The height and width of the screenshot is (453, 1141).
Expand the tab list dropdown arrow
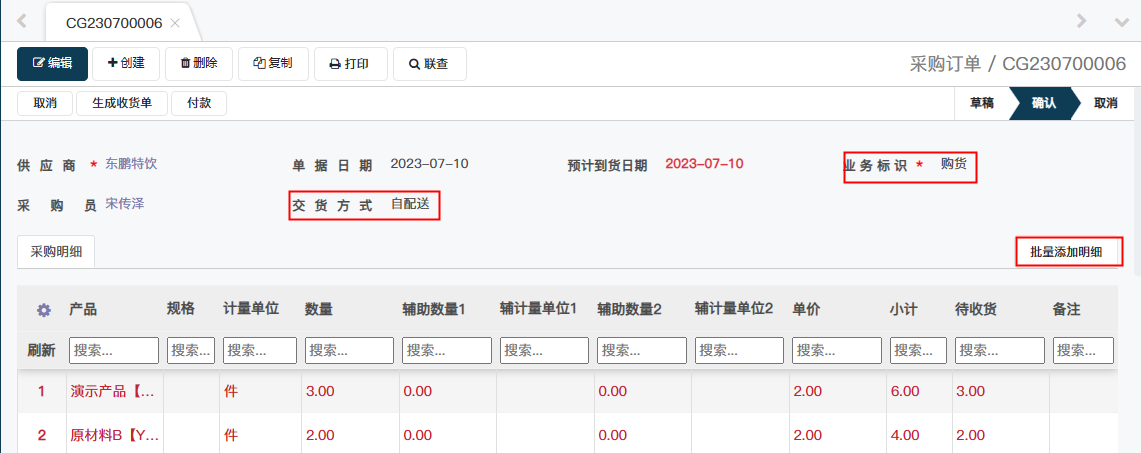[1121, 21]
